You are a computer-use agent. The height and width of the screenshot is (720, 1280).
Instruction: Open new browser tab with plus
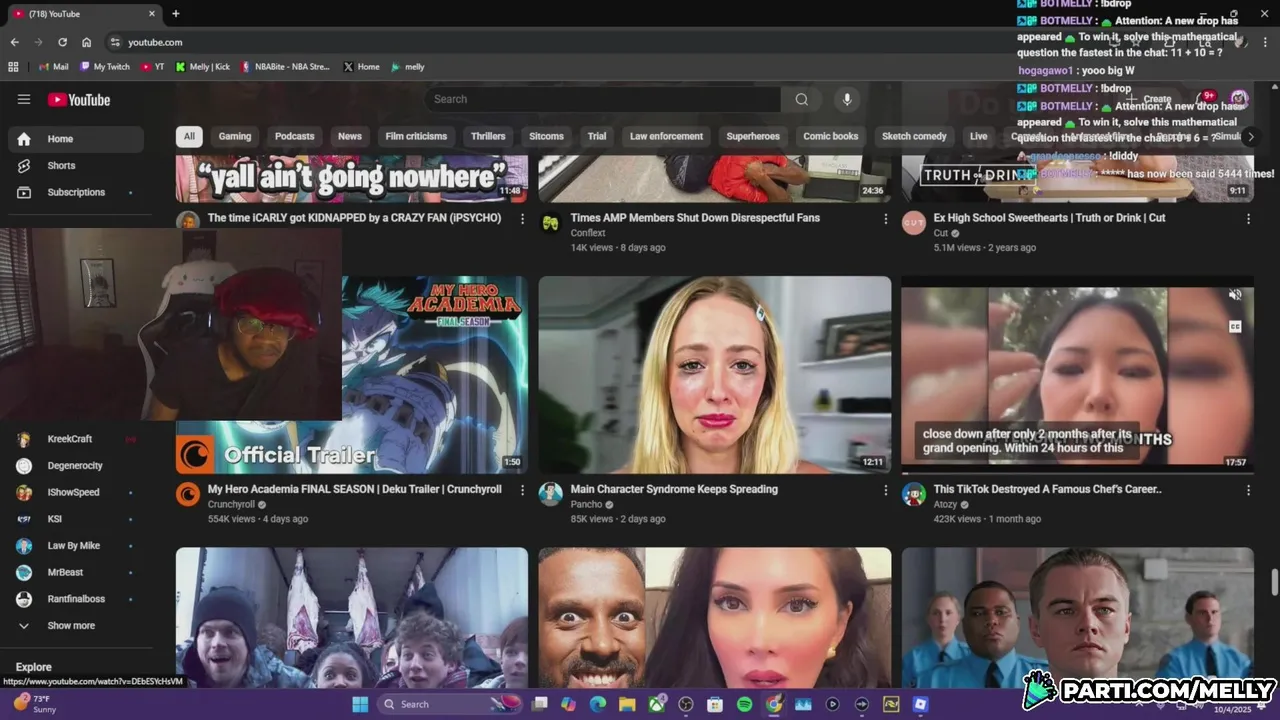pos(176,14)
